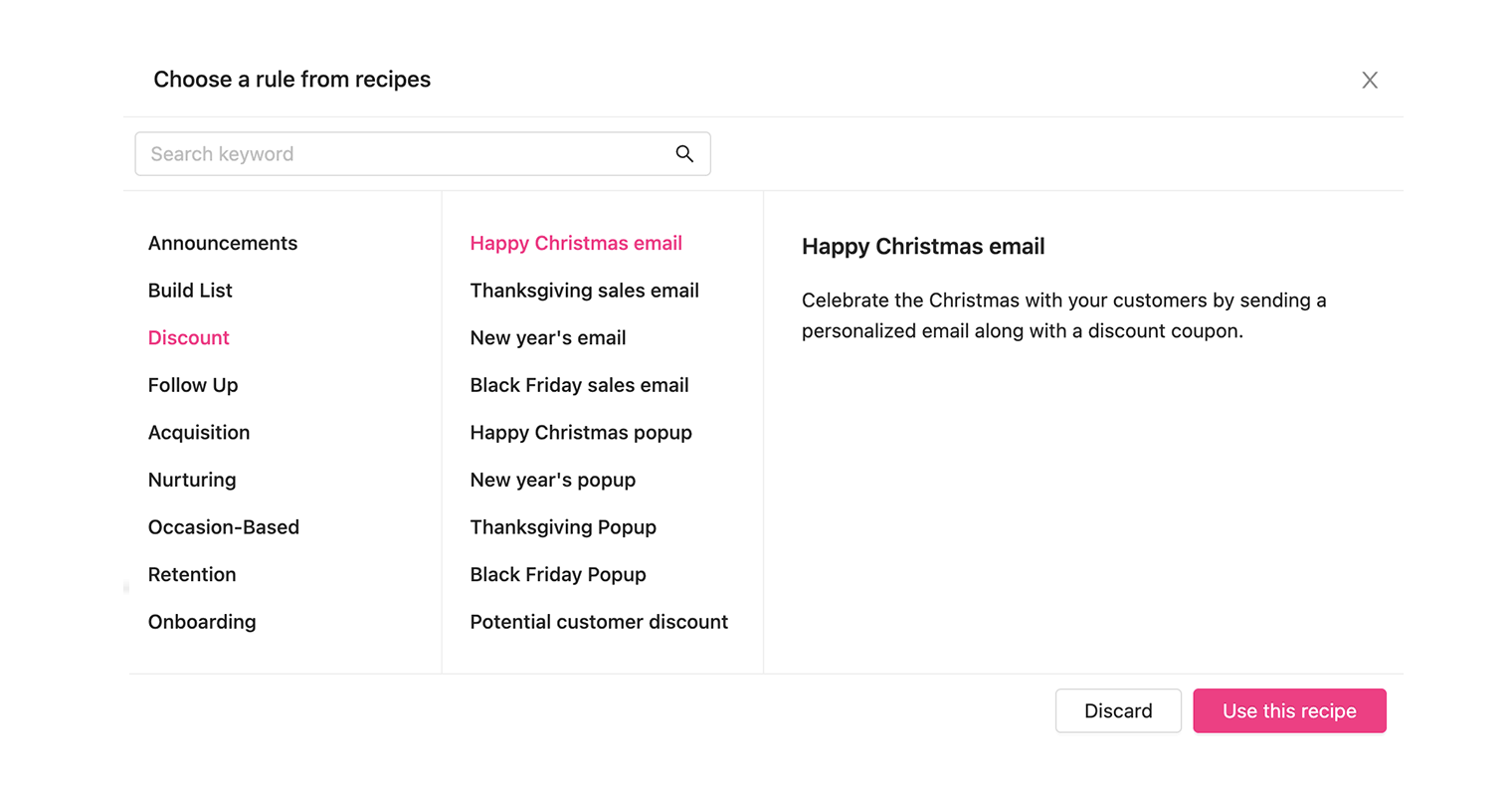Image resolution: width=1512 pixels, height=796 pixels.
Task: Choose the Follow Up category
Action: [x=193, y=385]
